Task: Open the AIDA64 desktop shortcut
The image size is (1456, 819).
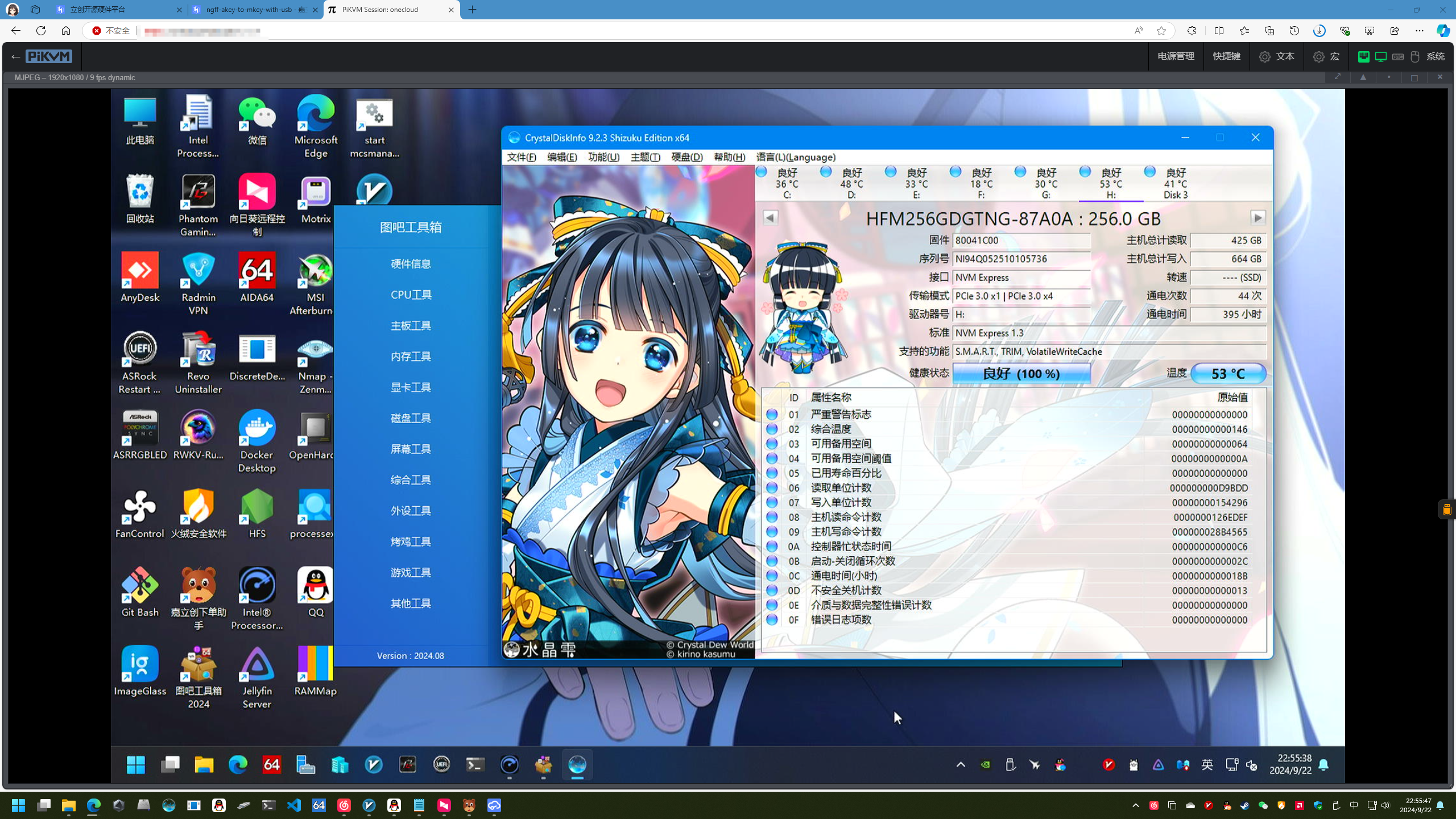Action: click(257, 278)
